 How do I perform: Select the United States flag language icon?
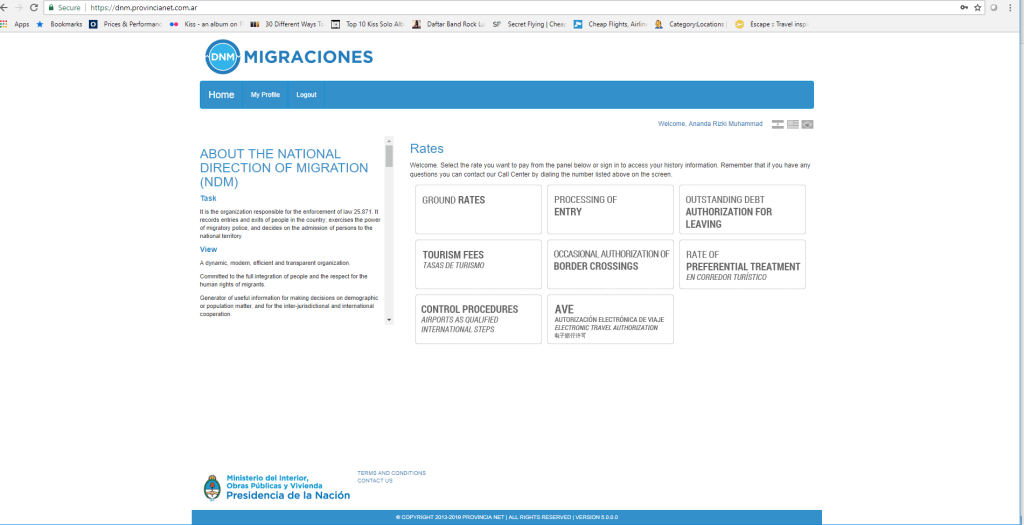[x=793, y=124]
